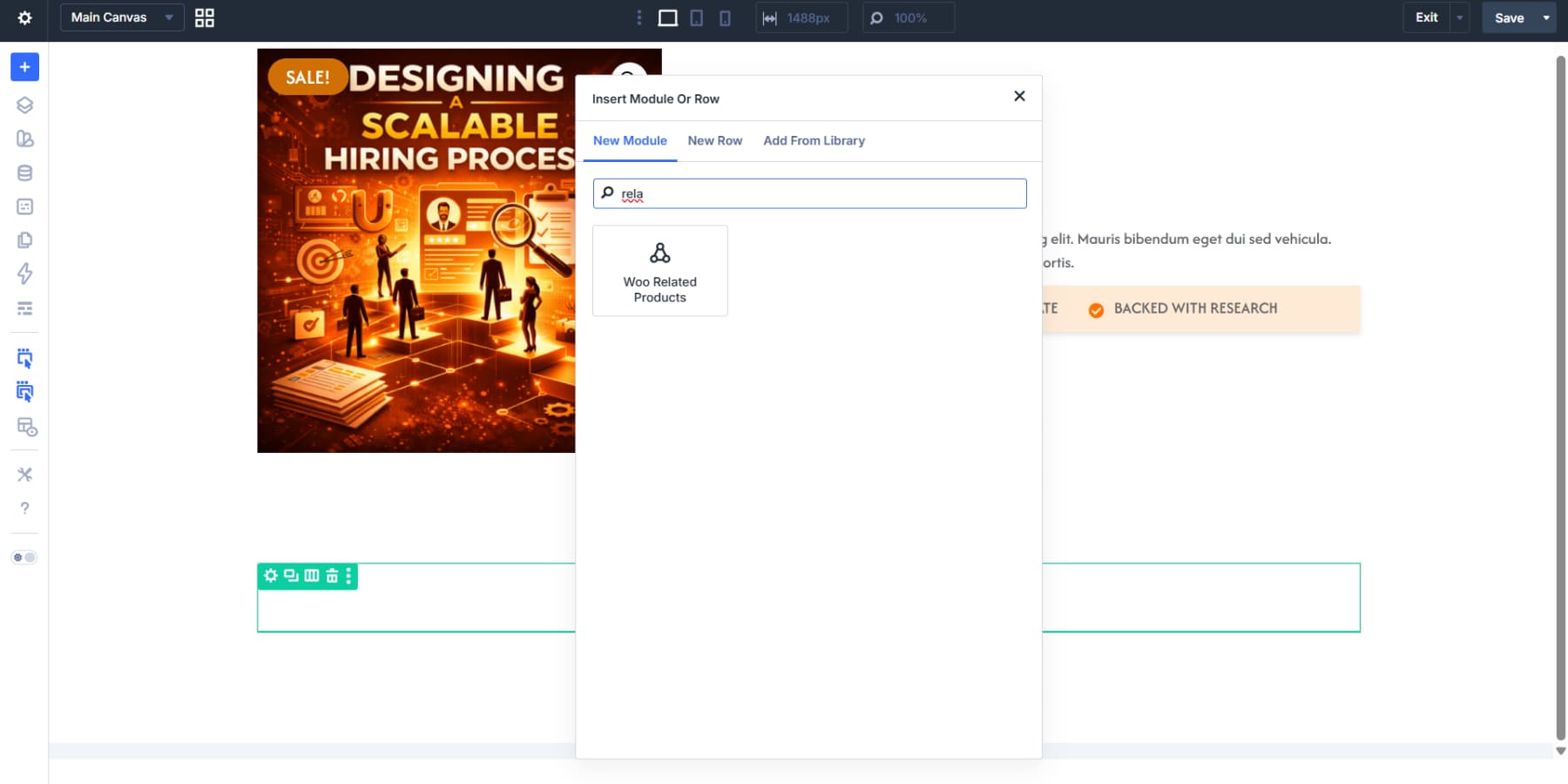Toggle the UI theme switch at sidebar bottom
The height and width of the screenshot is (784, 1568).
click(24, 558)
